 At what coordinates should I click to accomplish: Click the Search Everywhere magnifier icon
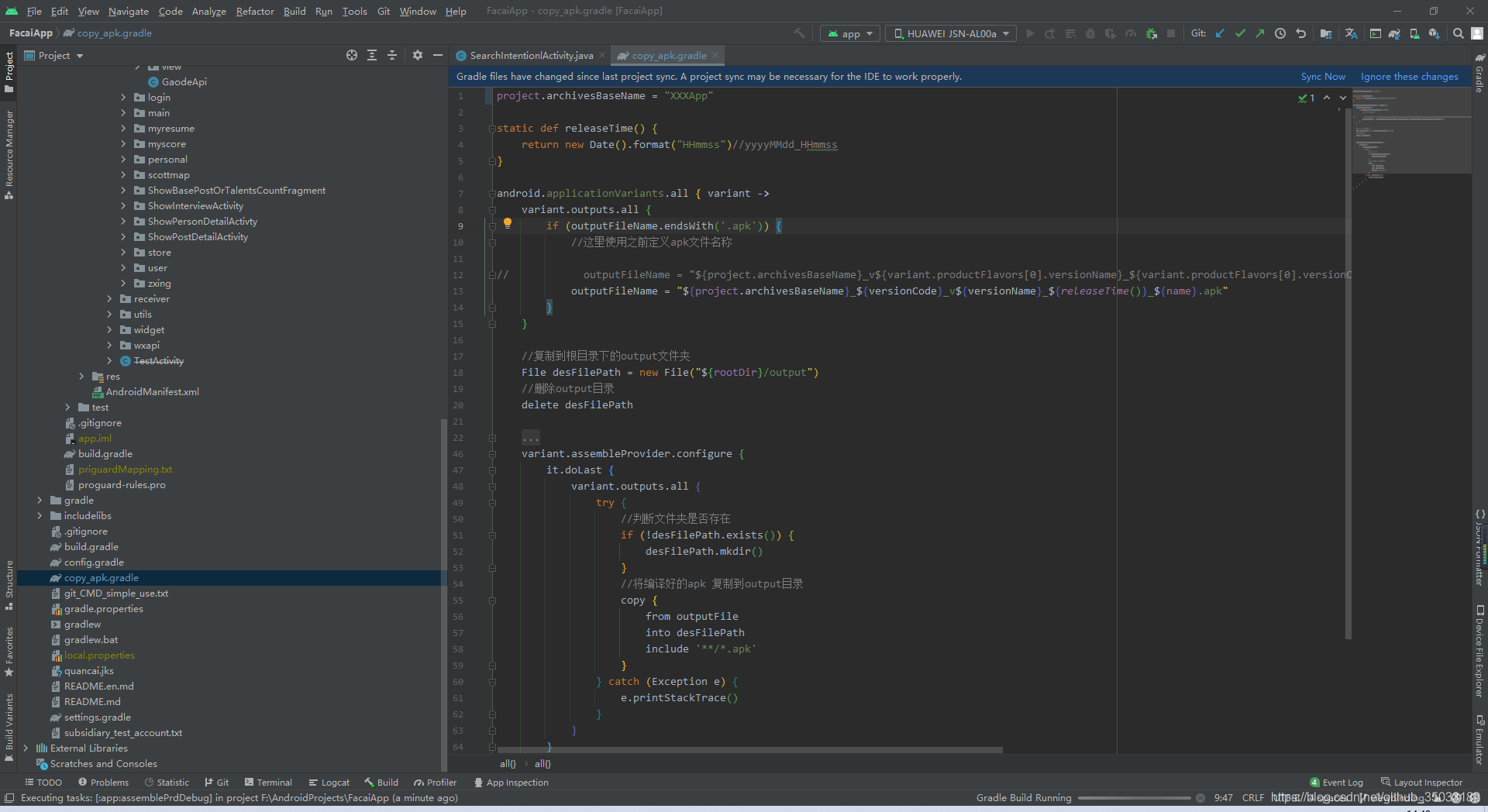pos(1459,33)
